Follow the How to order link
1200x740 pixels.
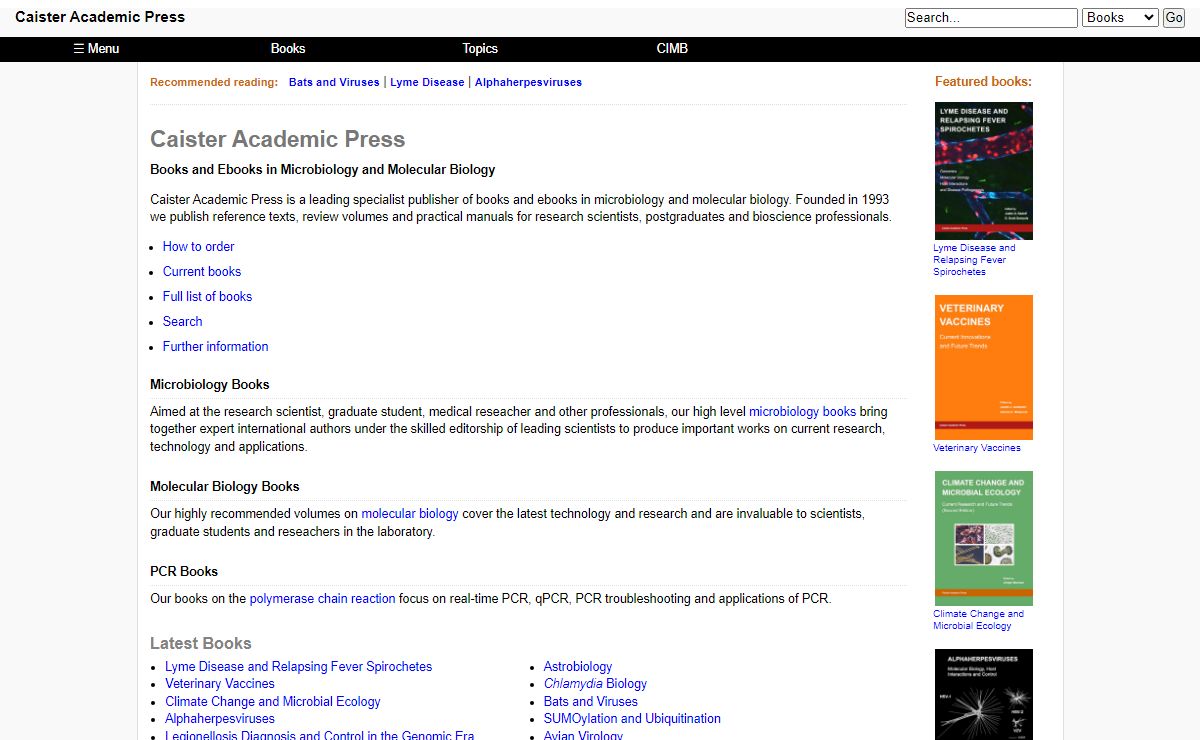[x=198, y=246]
